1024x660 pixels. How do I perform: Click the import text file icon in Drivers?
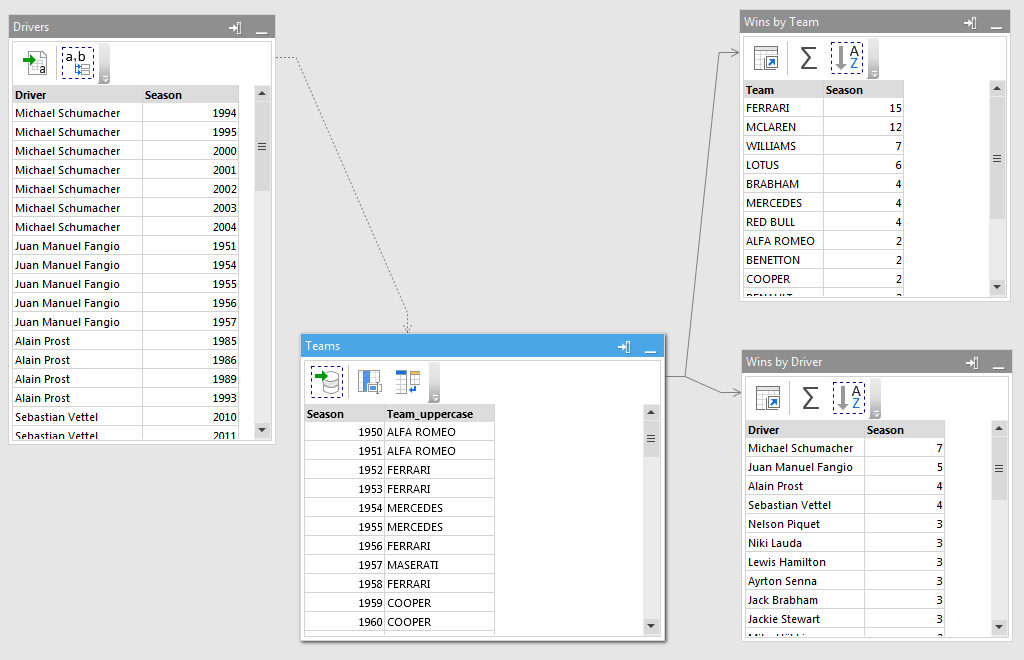point(35,63)
